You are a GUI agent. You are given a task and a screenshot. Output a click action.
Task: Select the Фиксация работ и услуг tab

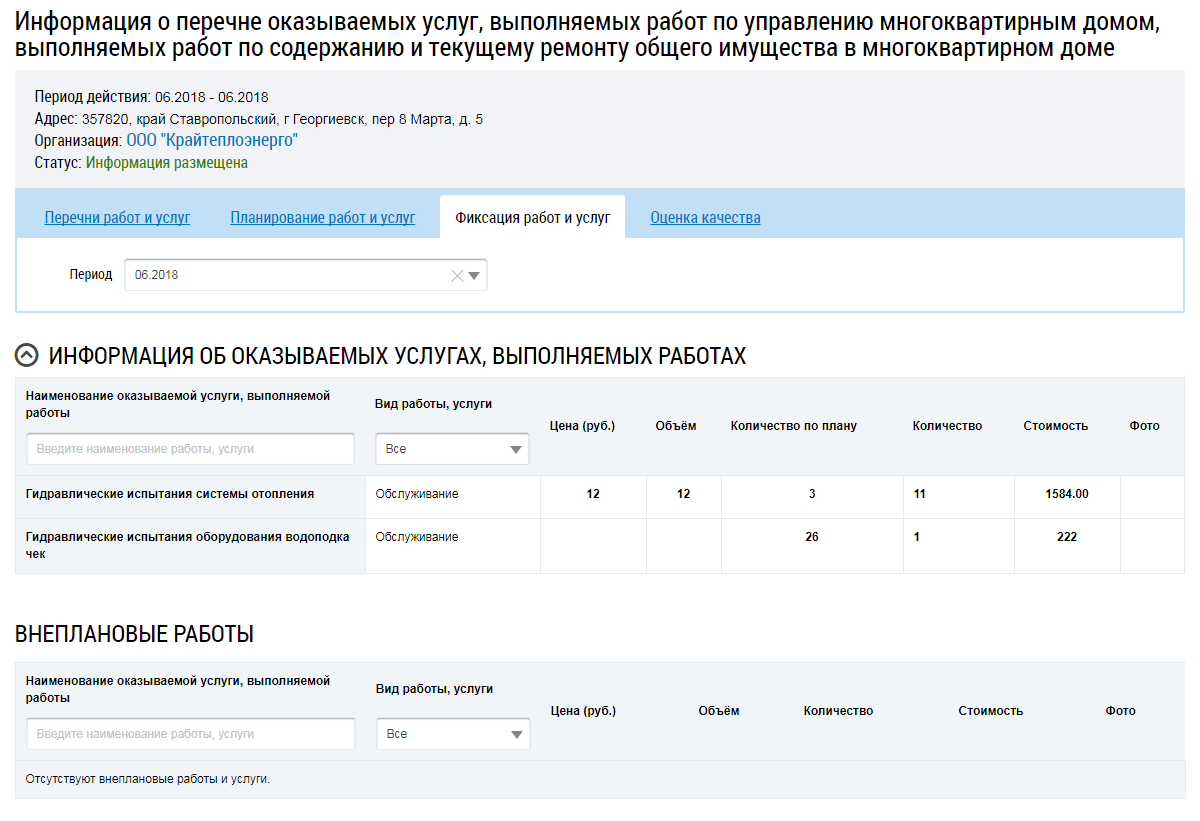[532, 217]
